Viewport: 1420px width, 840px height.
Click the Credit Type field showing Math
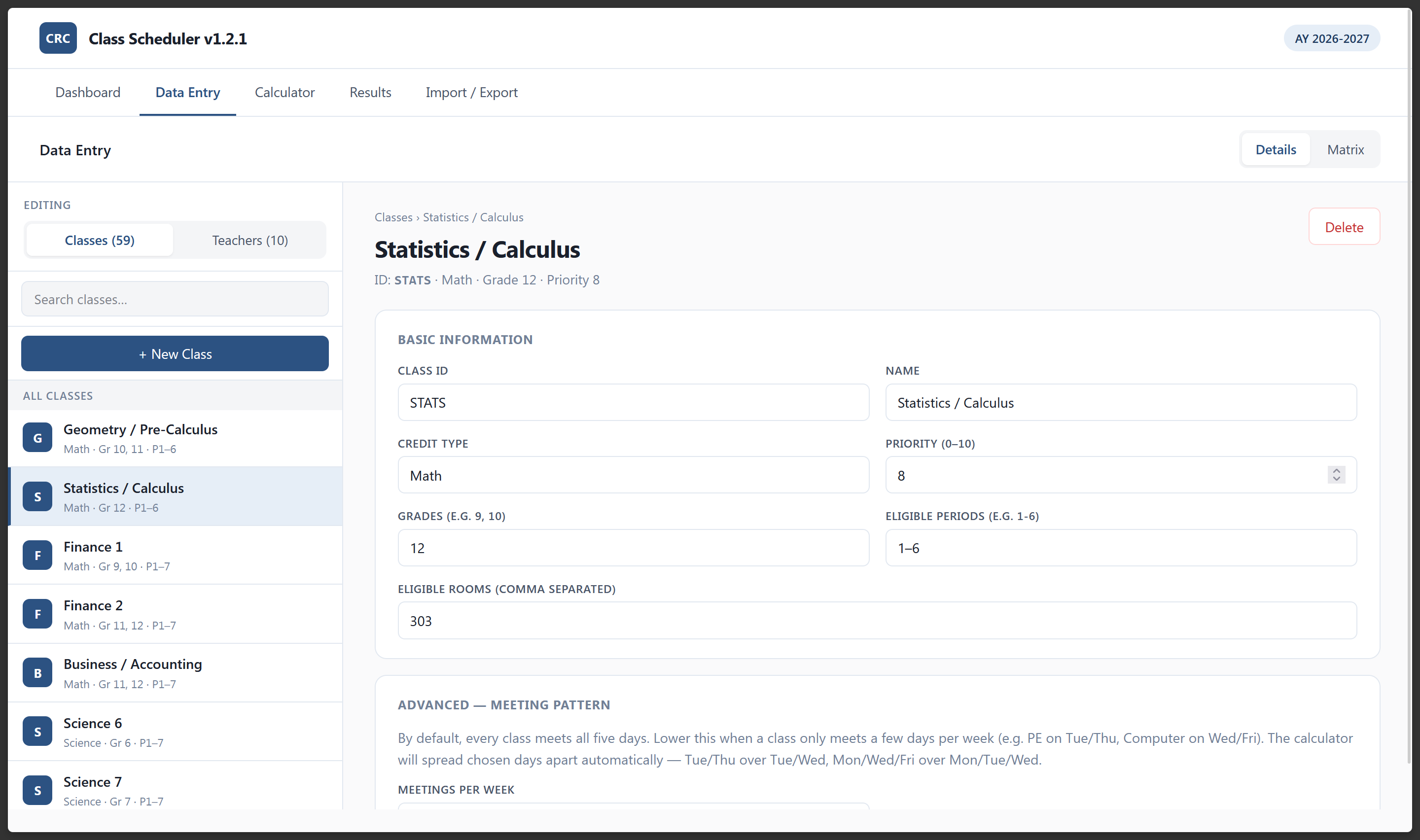633,475
